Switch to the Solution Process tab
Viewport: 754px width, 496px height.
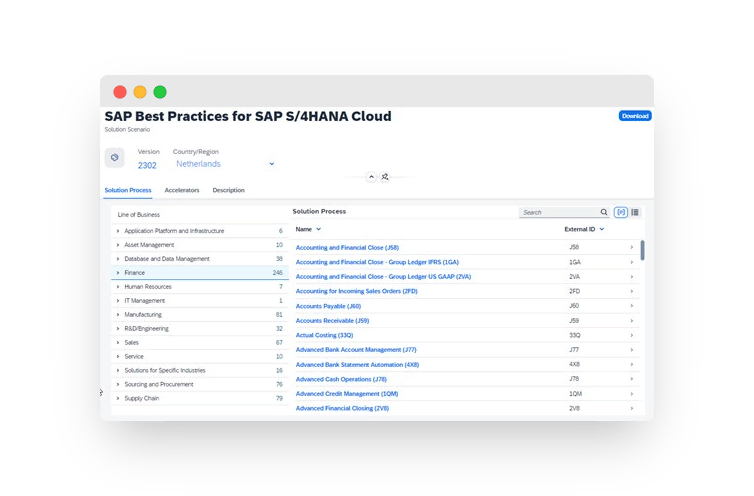coord(128,191)
